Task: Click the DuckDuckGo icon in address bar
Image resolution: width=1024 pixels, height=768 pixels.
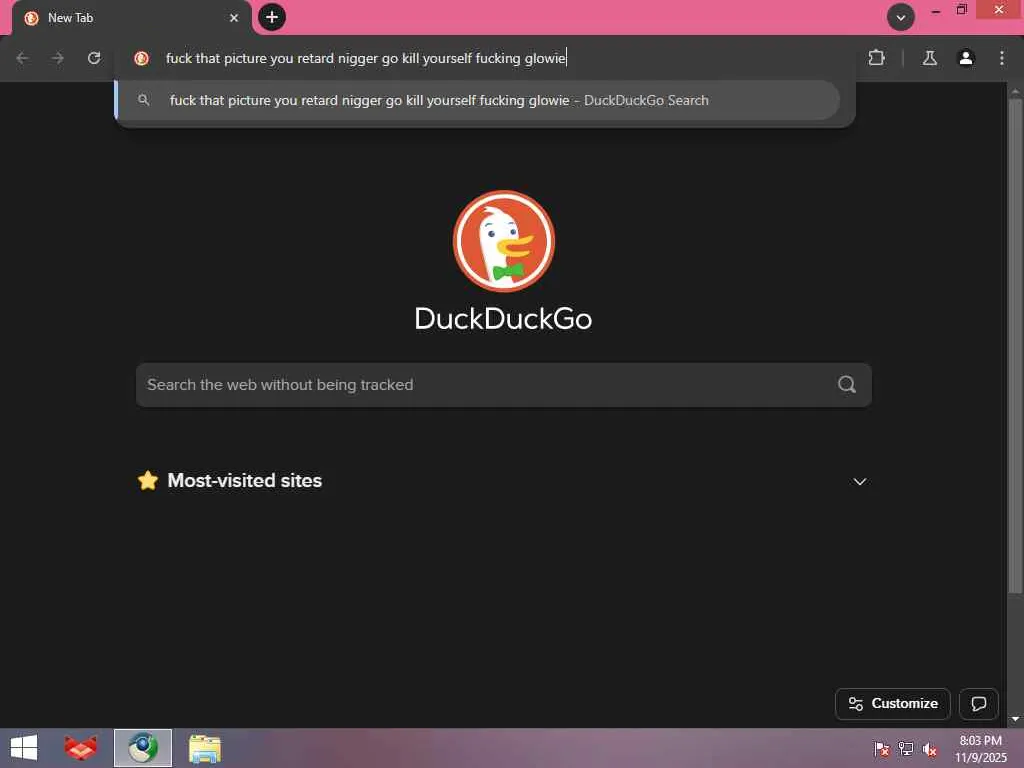Action: pyautogui.click(x=141, y=58)
